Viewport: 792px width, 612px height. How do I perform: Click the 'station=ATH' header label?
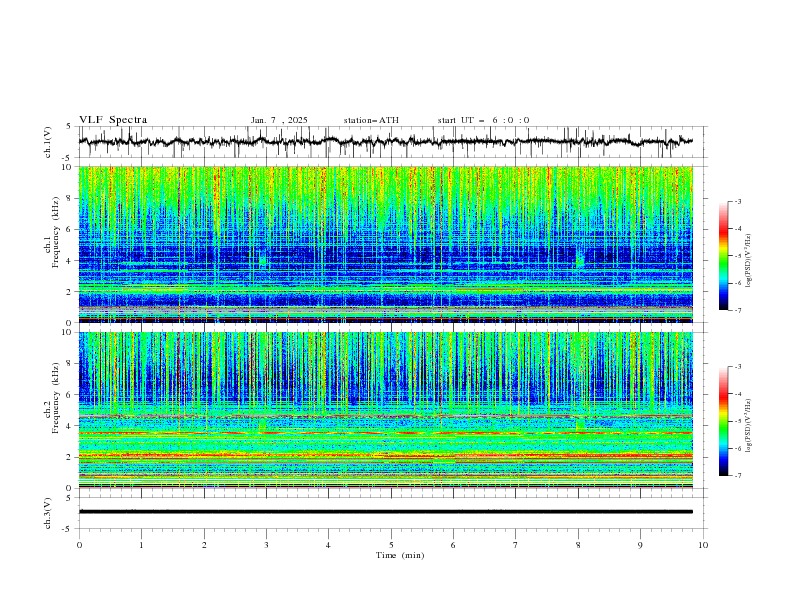(x=371, y=120)
